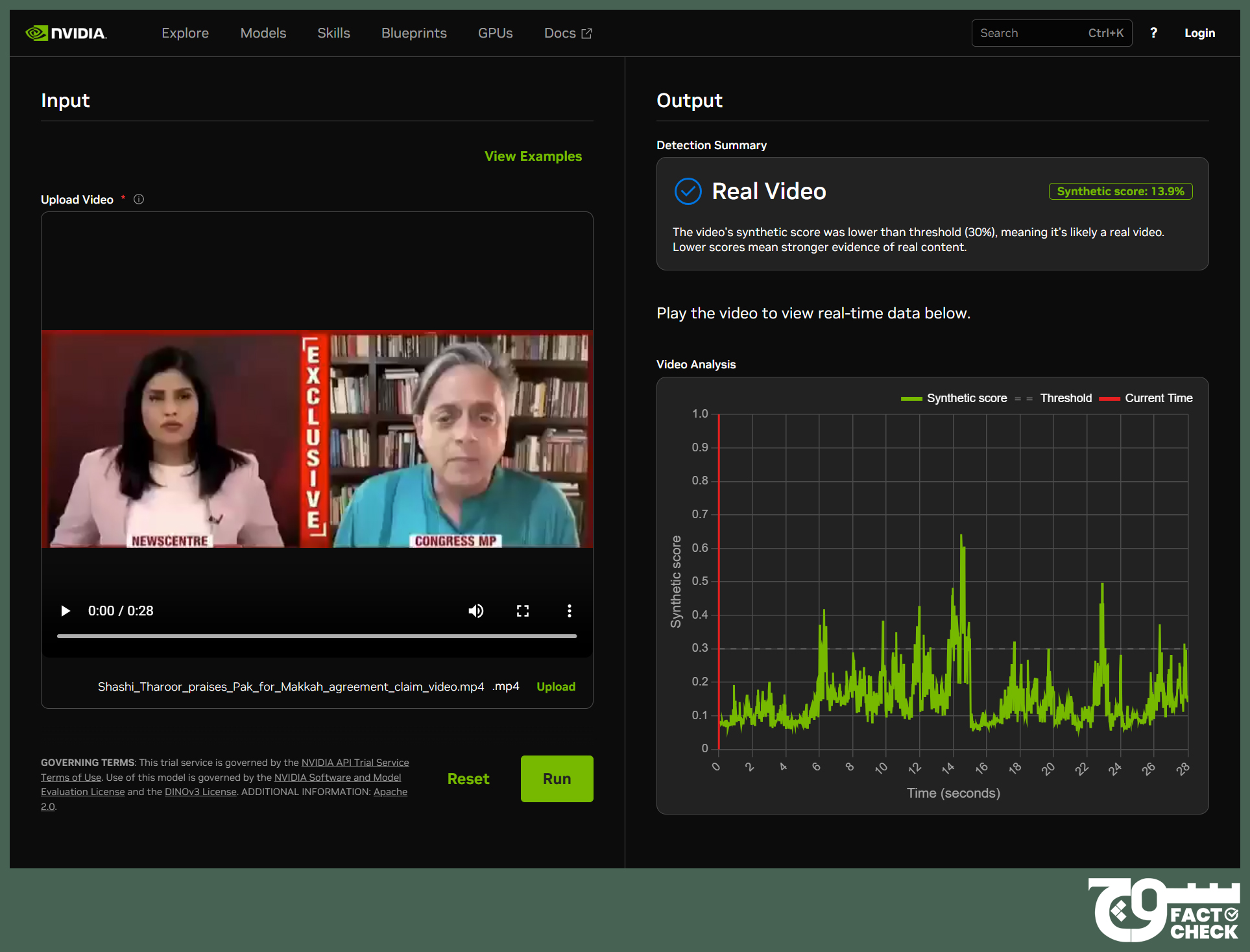This screenshot has height=952, width=1250.
Task: Open Blueprints section
Action: pyautogui.click(x=414, y=33)
